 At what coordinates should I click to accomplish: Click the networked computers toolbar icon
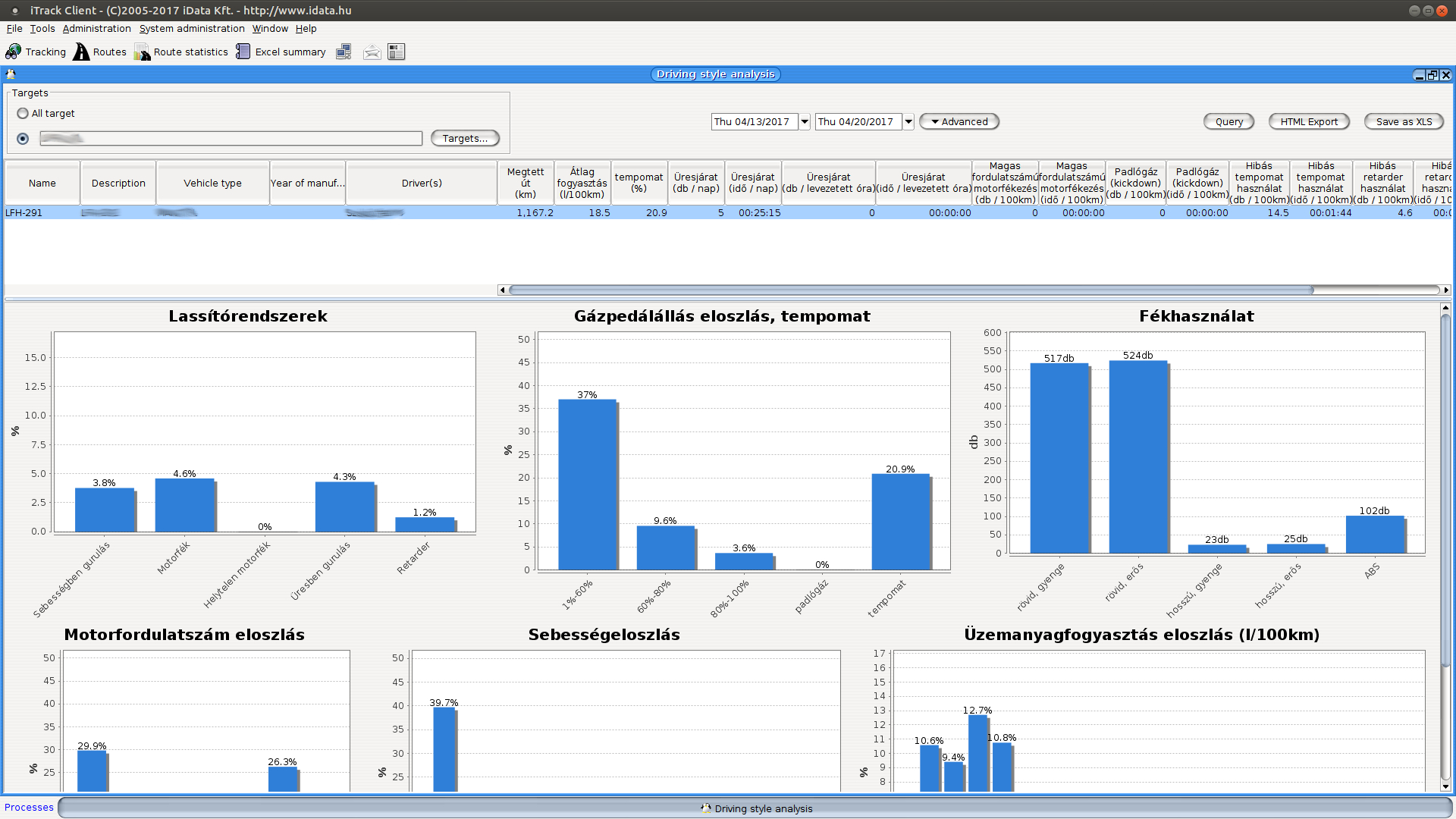(344, 52)
